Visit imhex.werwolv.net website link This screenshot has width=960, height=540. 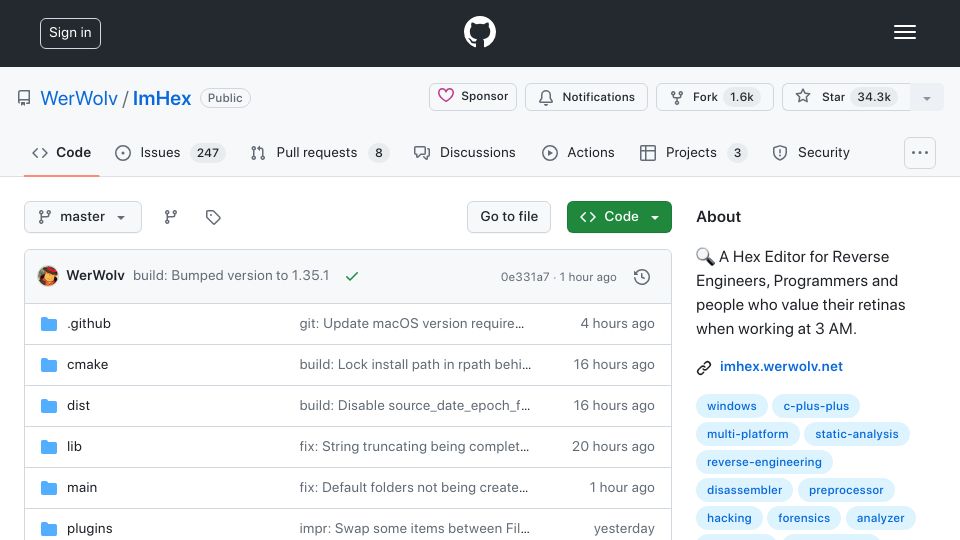pos(781,366)
